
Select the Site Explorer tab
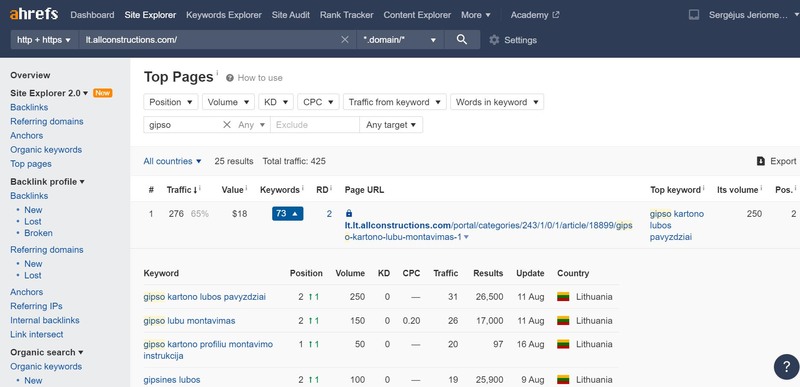click(150, 15)
